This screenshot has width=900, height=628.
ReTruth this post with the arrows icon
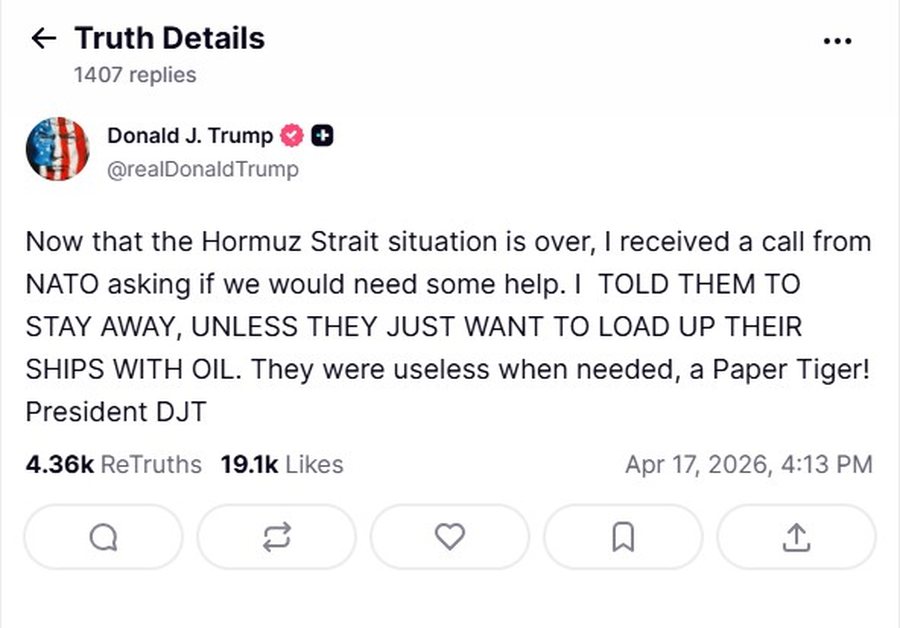point(276,538)
